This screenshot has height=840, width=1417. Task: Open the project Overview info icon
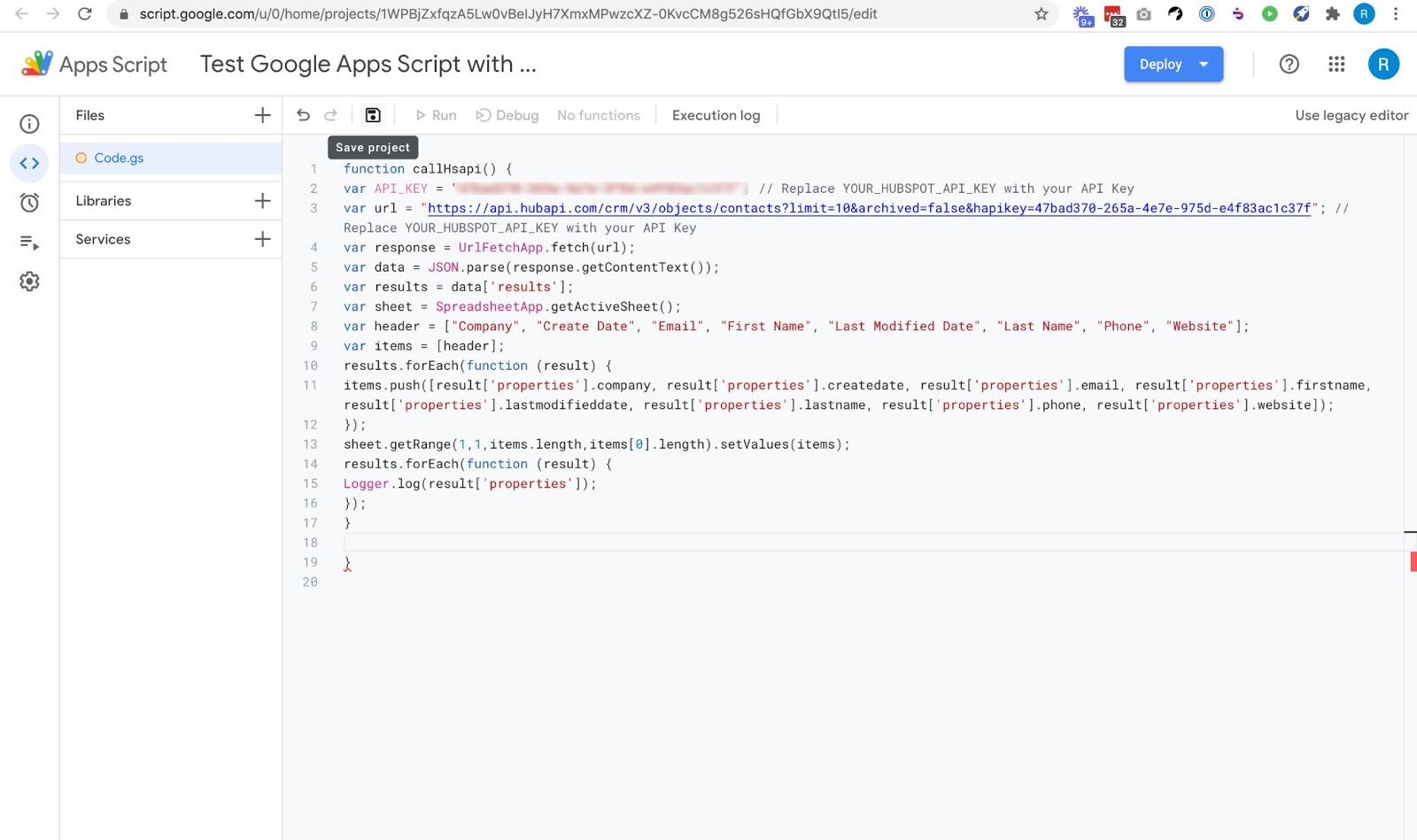coord(29,124)
